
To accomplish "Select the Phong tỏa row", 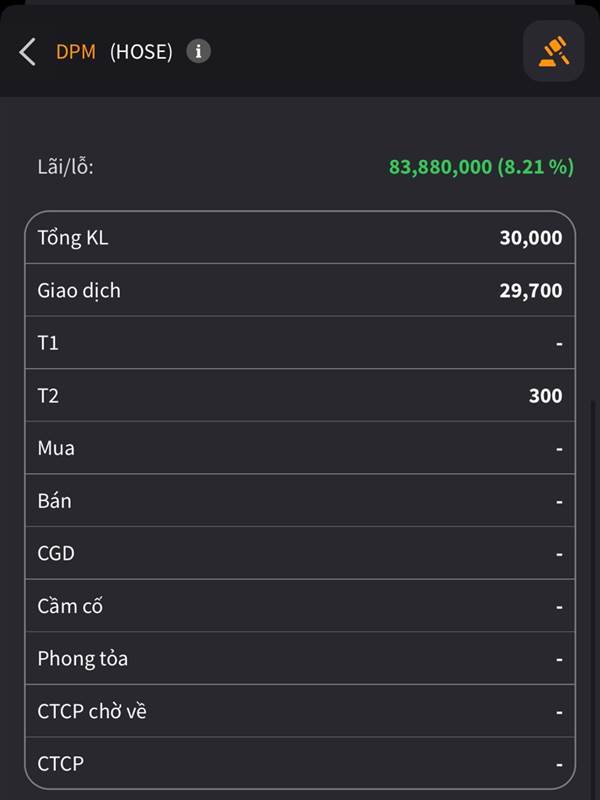I will click(x=300, y=658).
